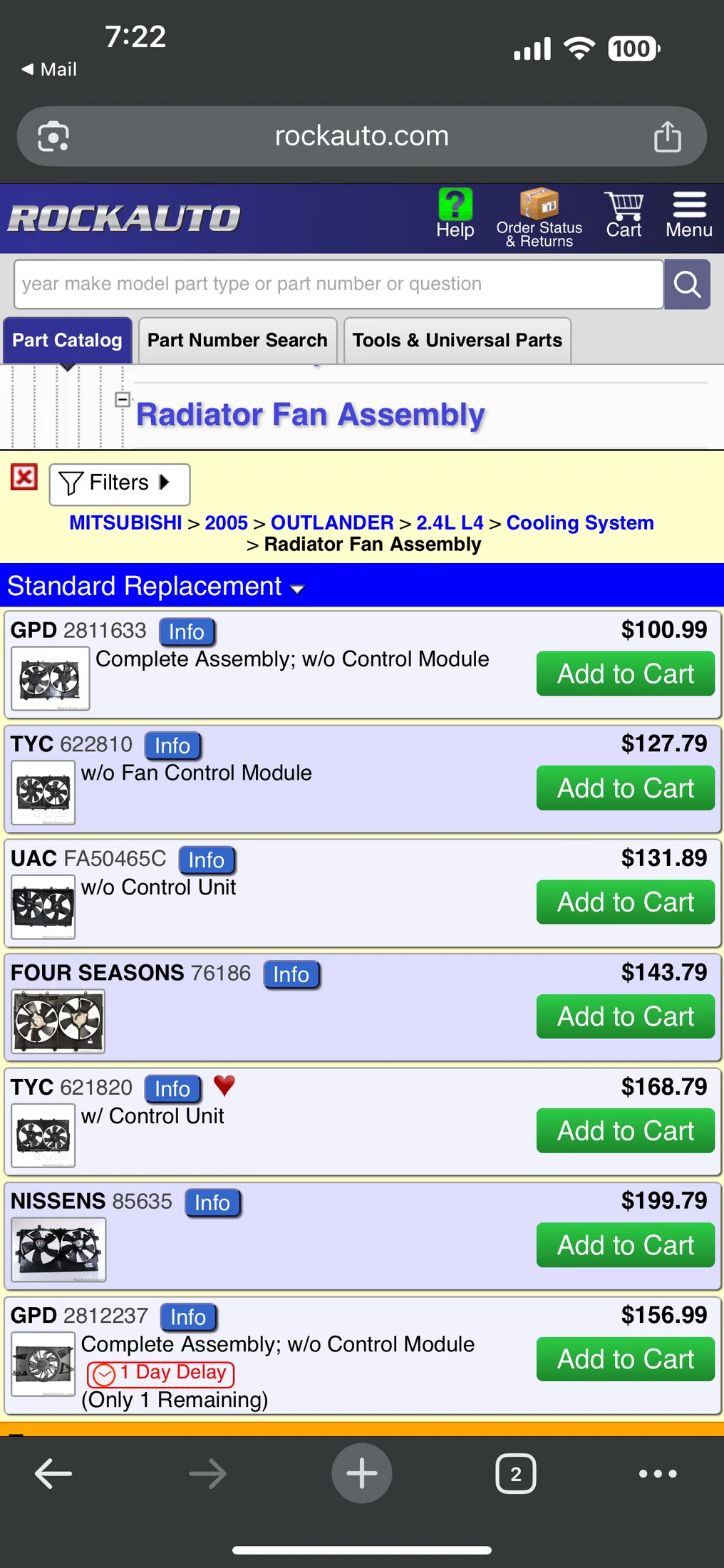Screen dimensions: 724x1568
Task: Close filter bar with red X box
Action: pos(24,477)
